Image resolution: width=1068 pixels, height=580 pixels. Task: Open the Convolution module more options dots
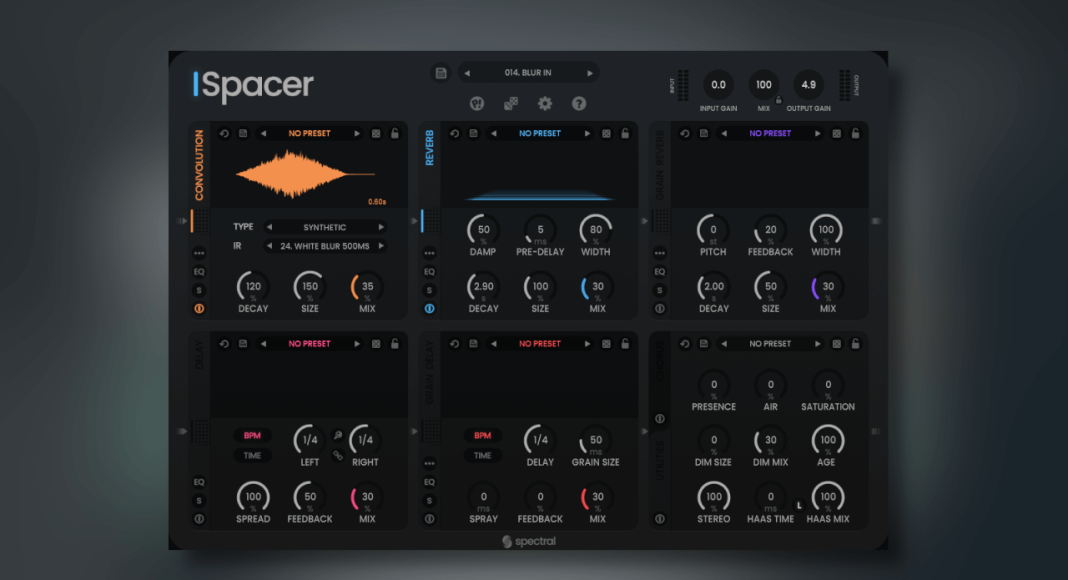[x=199, y=253]
